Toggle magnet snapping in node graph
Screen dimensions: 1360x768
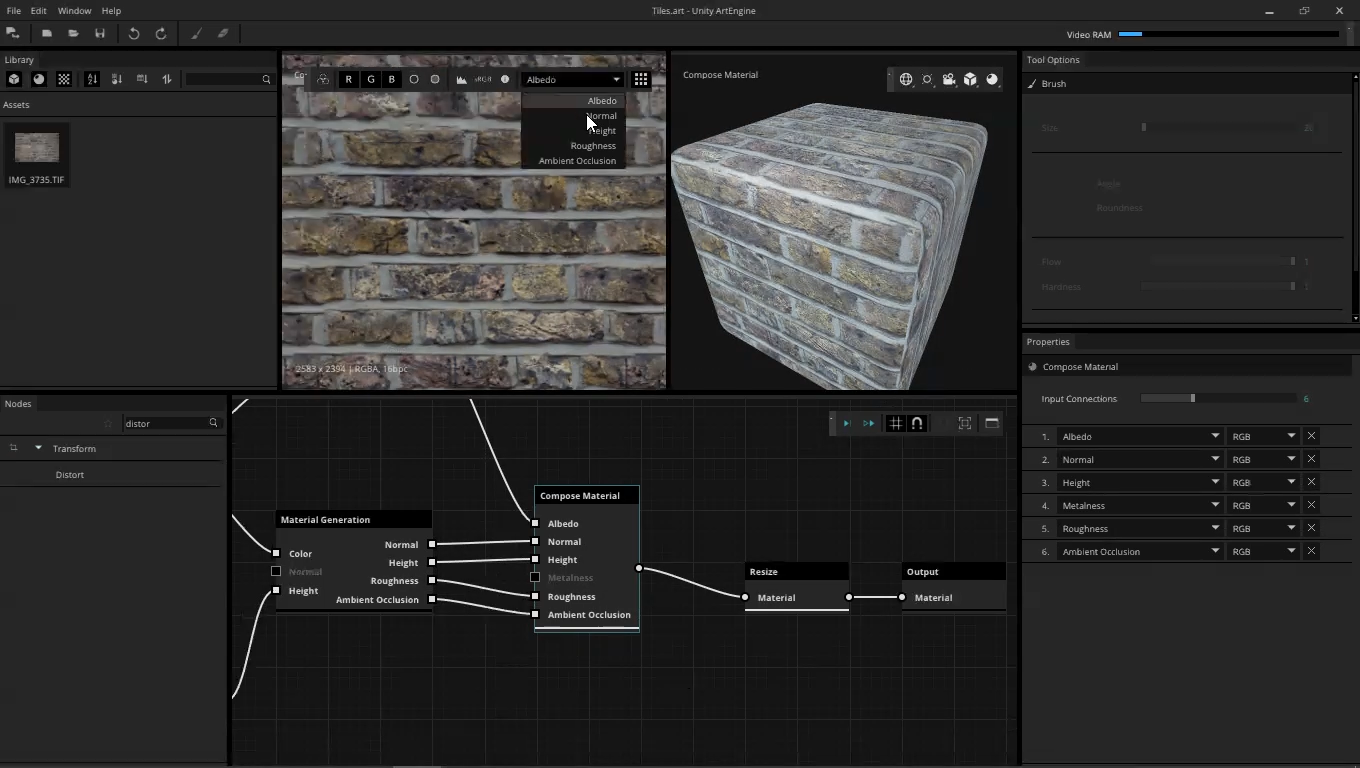click(x=917, y=423)
